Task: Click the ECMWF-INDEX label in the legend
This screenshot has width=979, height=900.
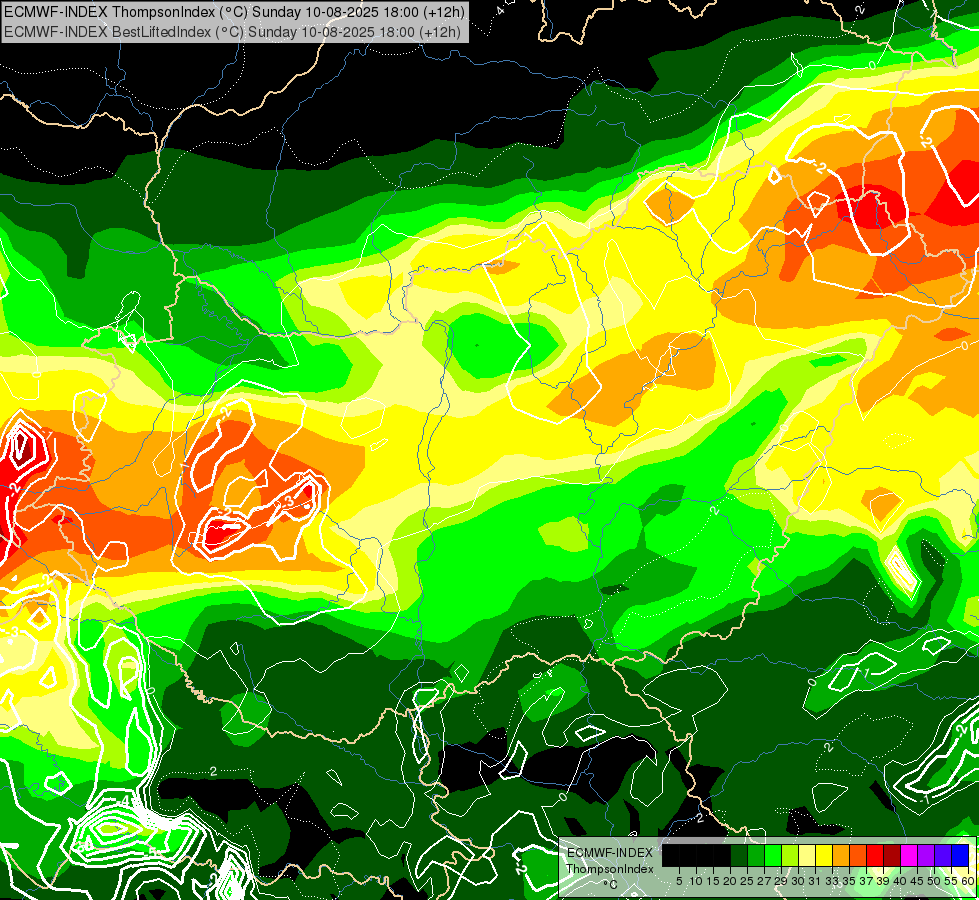Action: click(x=610, y=853)
